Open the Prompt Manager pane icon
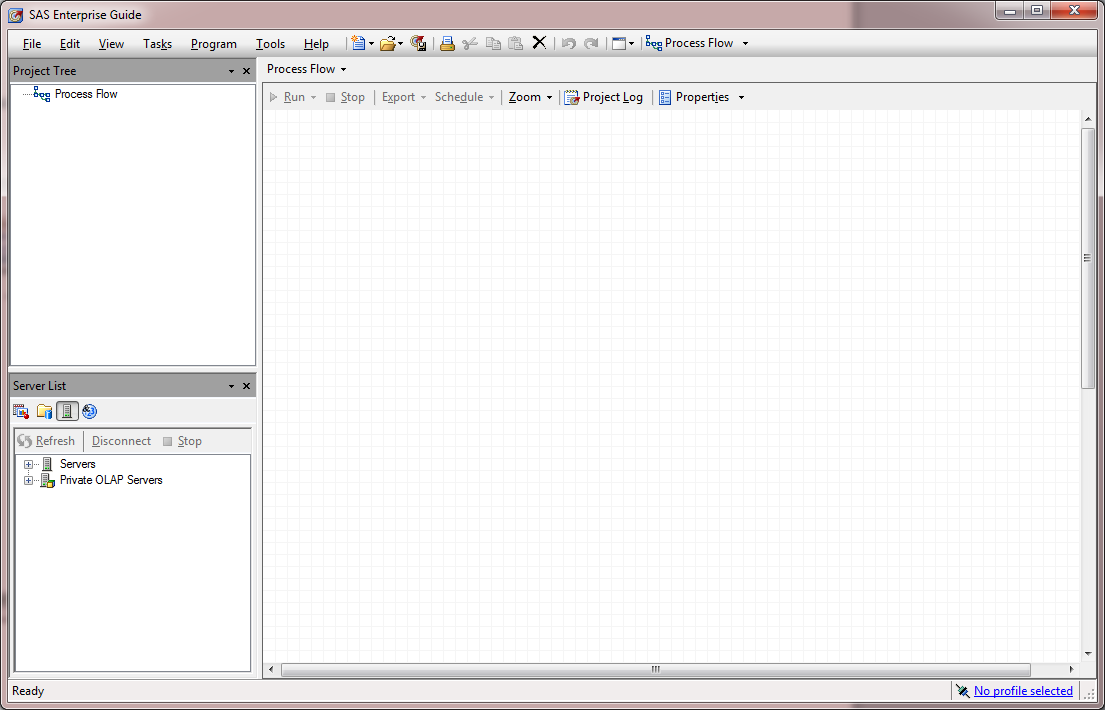The width and height of the screenshot is (1105, 710). [x=90, y=411]
